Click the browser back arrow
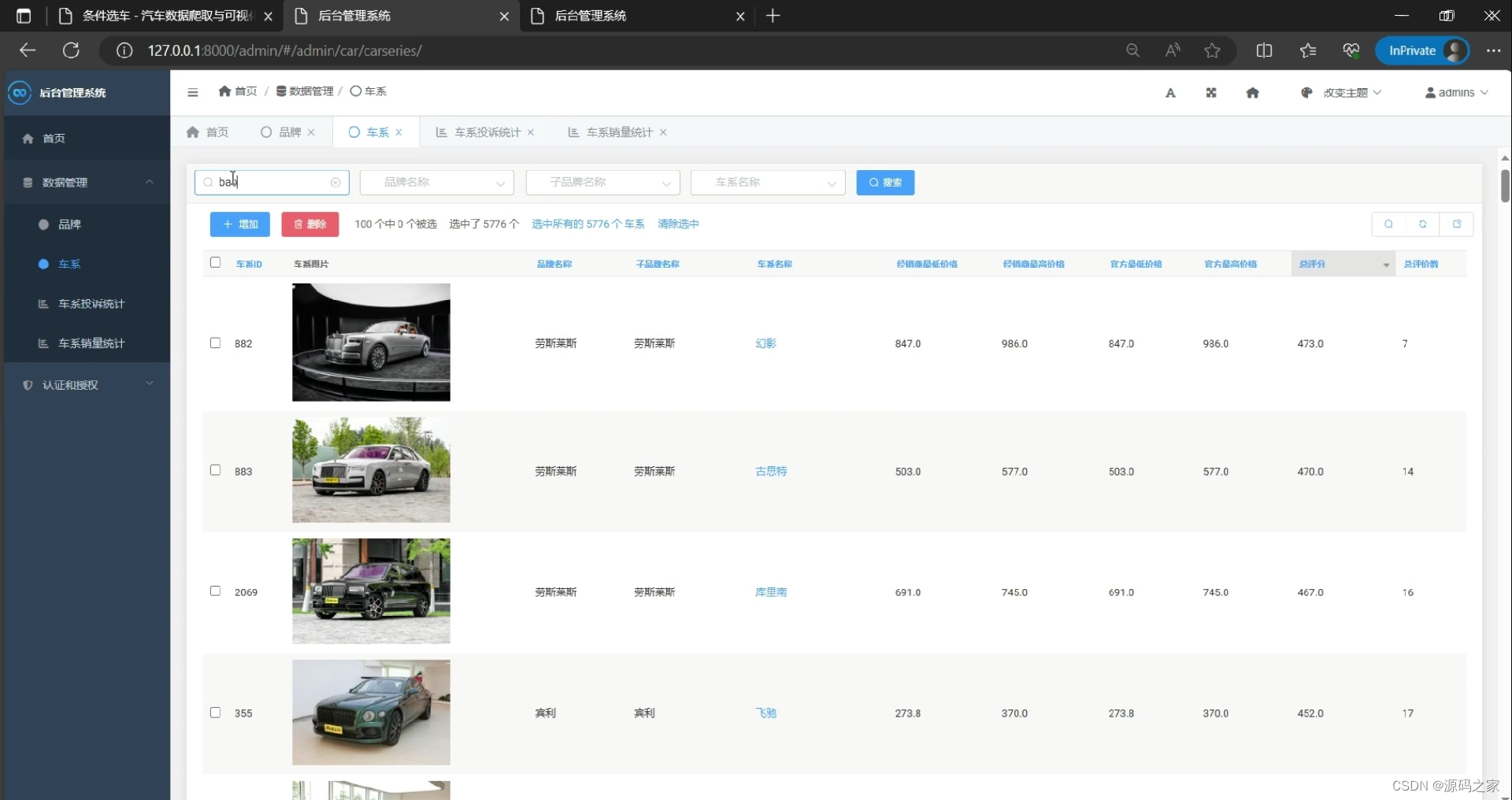 point(28,50)
